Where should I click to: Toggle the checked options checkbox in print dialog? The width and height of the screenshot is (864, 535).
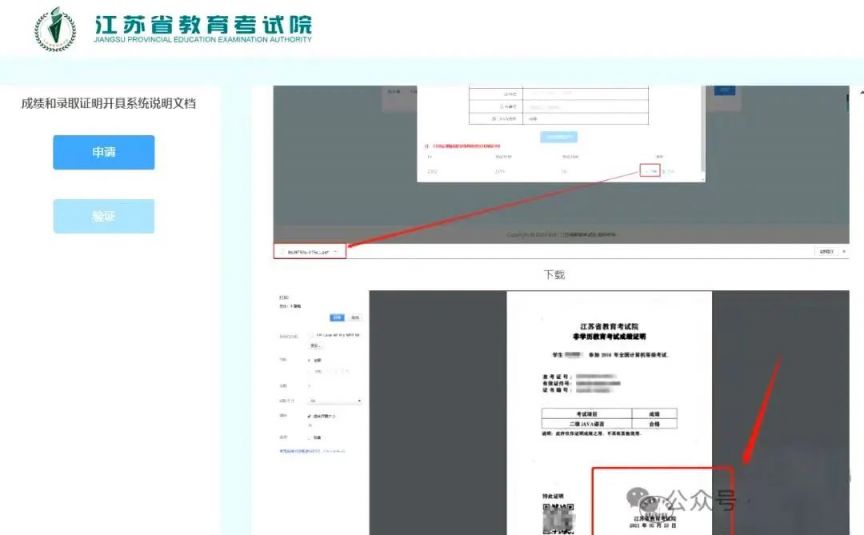310,416
